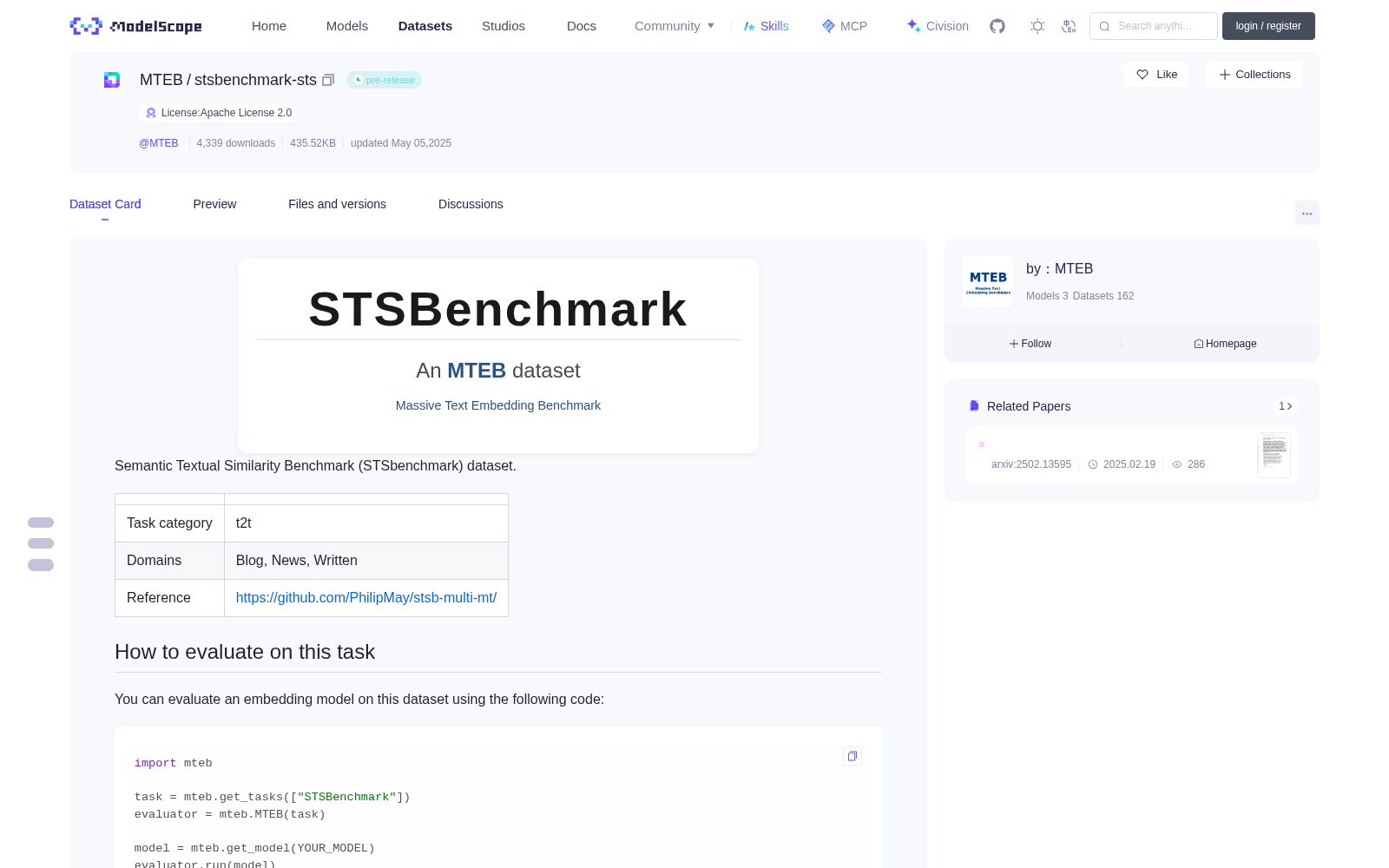Click the paper date clock icon

[x=1093, y=464]
